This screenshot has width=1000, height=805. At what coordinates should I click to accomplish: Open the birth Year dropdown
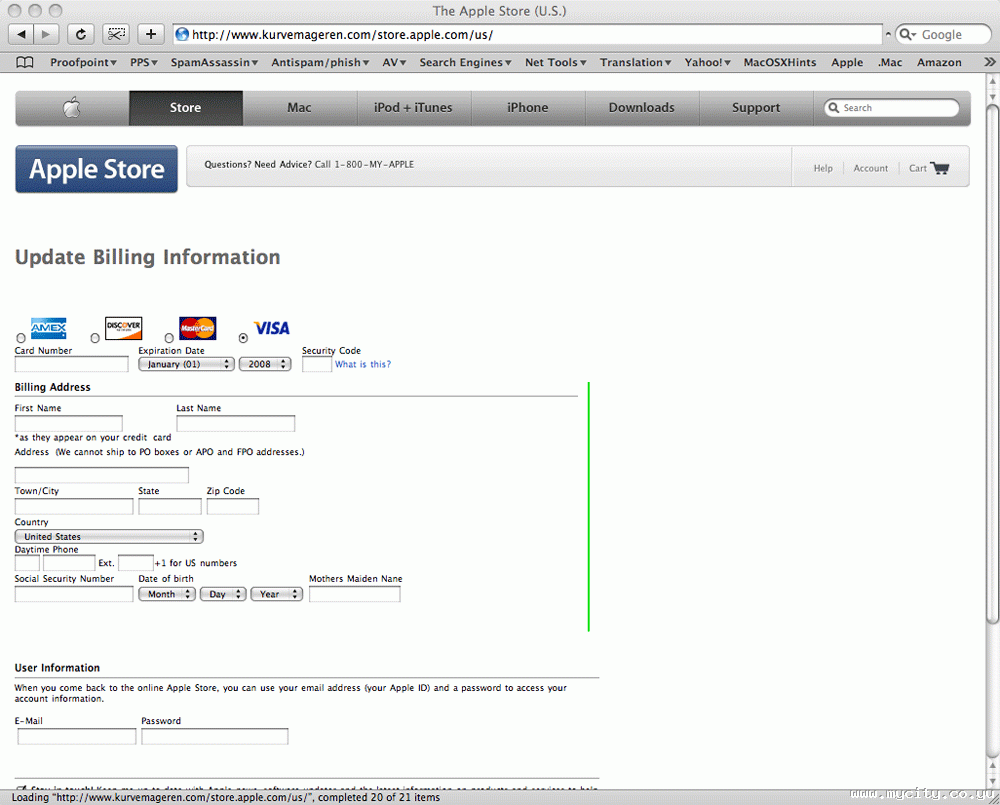pyautogui.click(x=276, y=594)
